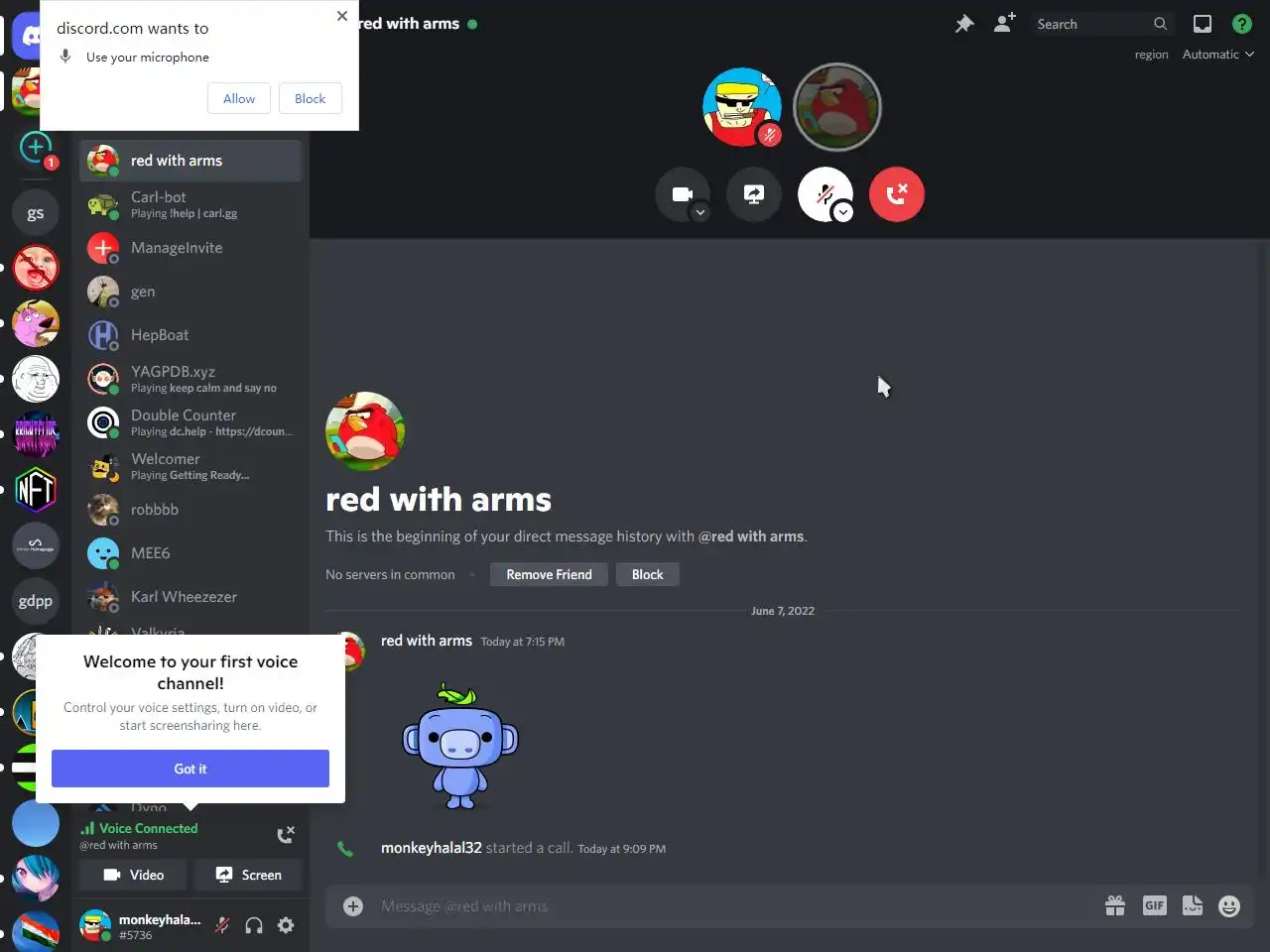Open the robbbb direct message
1270x952 pixels.
coord(190,510)
